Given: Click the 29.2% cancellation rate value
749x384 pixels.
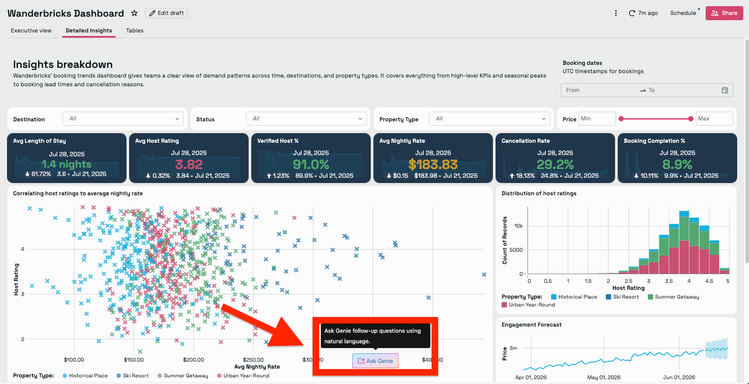Looking at the screenshot, I should point(555,165).
